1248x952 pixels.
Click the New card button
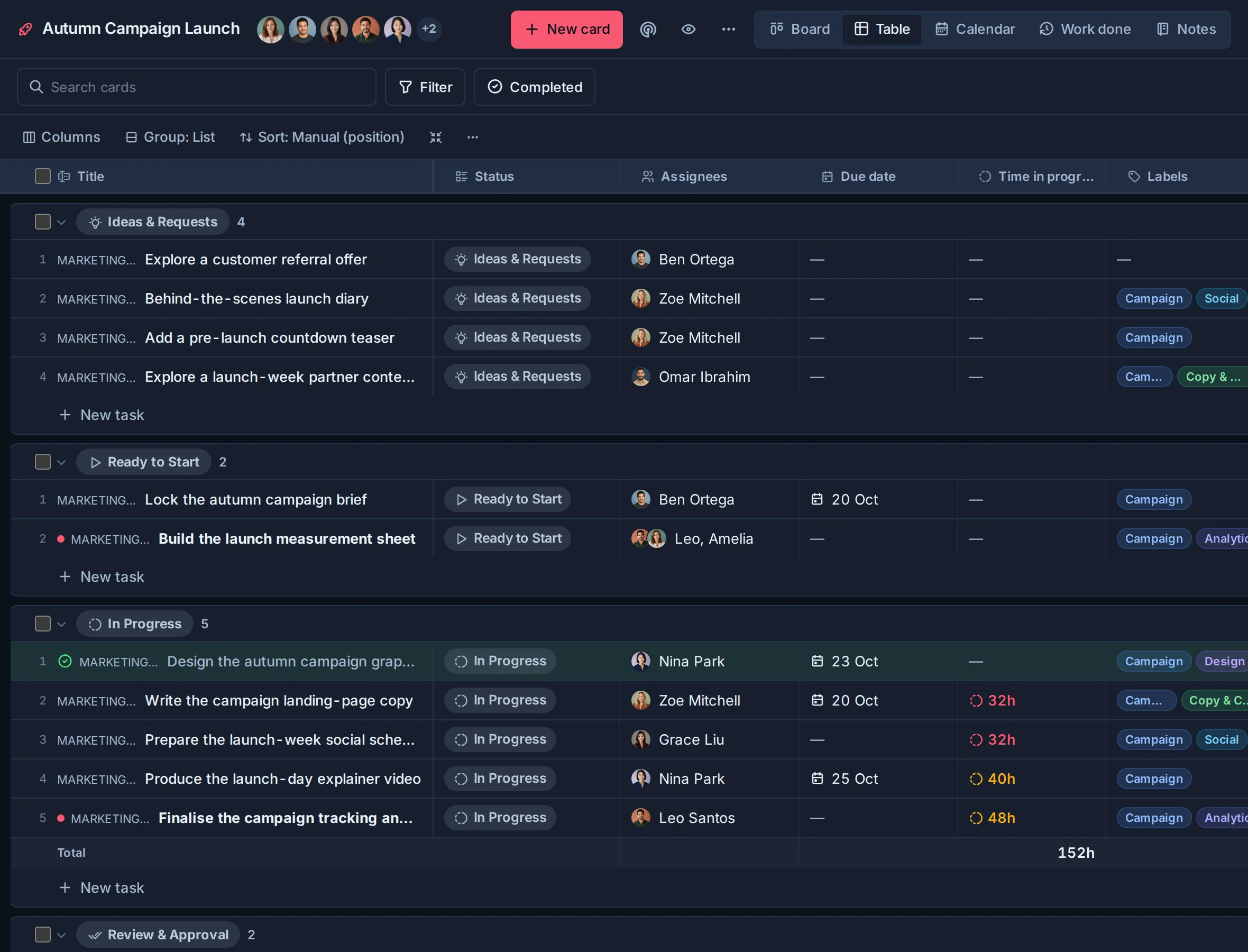(566, 30)
